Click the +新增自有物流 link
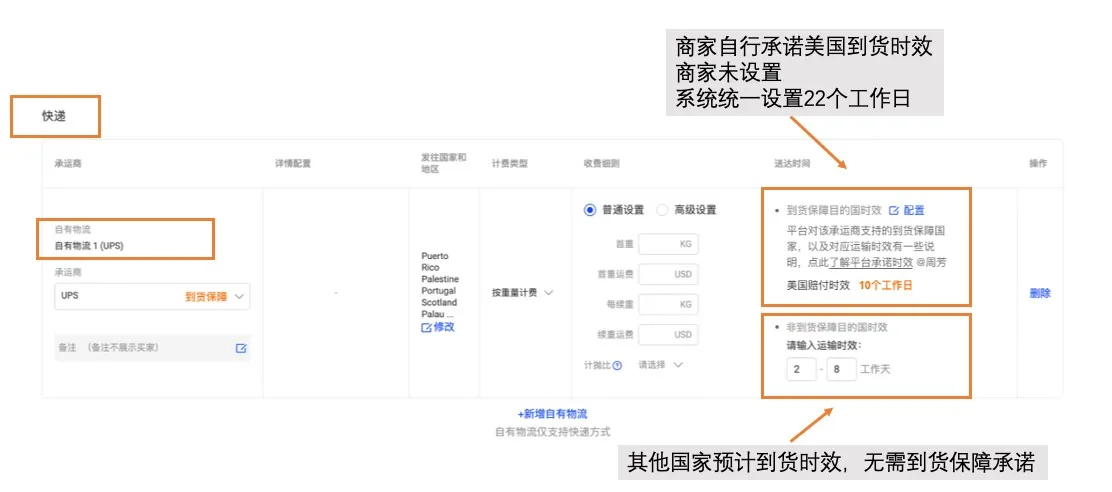1112x492 pixels. [x=552, y=414]
